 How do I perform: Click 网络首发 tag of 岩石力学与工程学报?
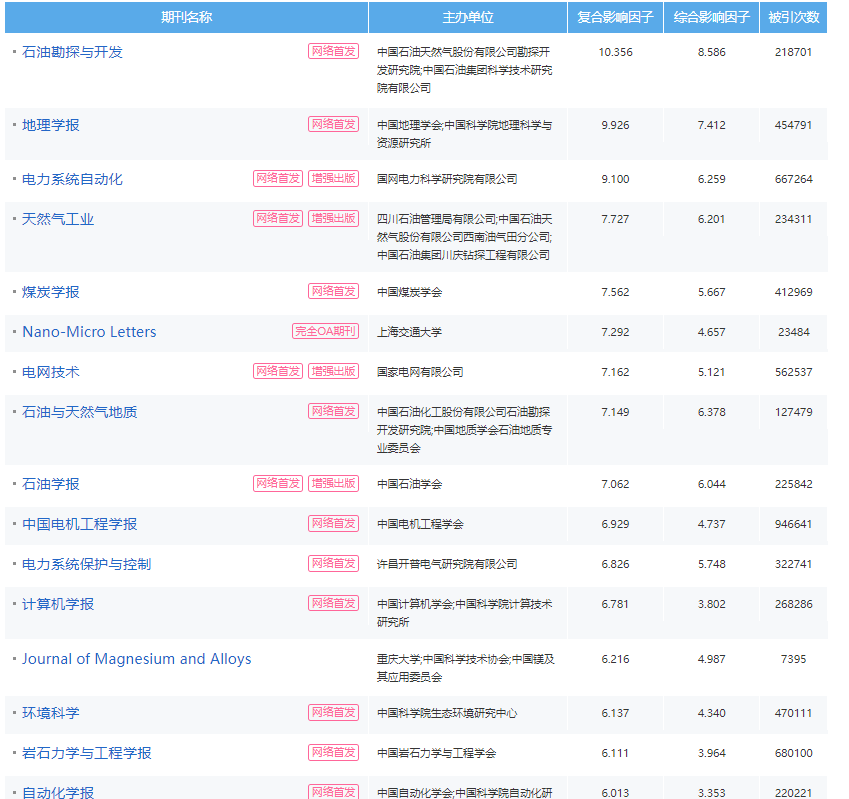coord(334,752)
